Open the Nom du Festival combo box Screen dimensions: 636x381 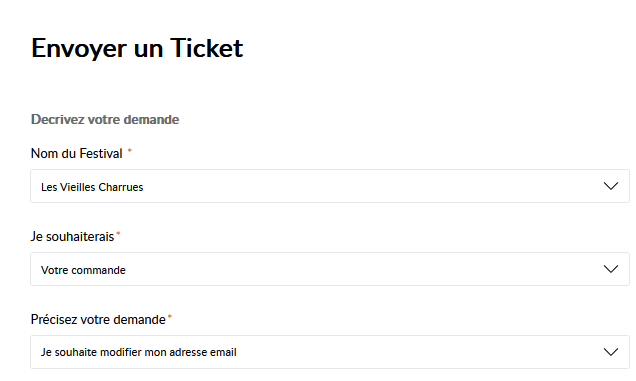pos(330,186)
